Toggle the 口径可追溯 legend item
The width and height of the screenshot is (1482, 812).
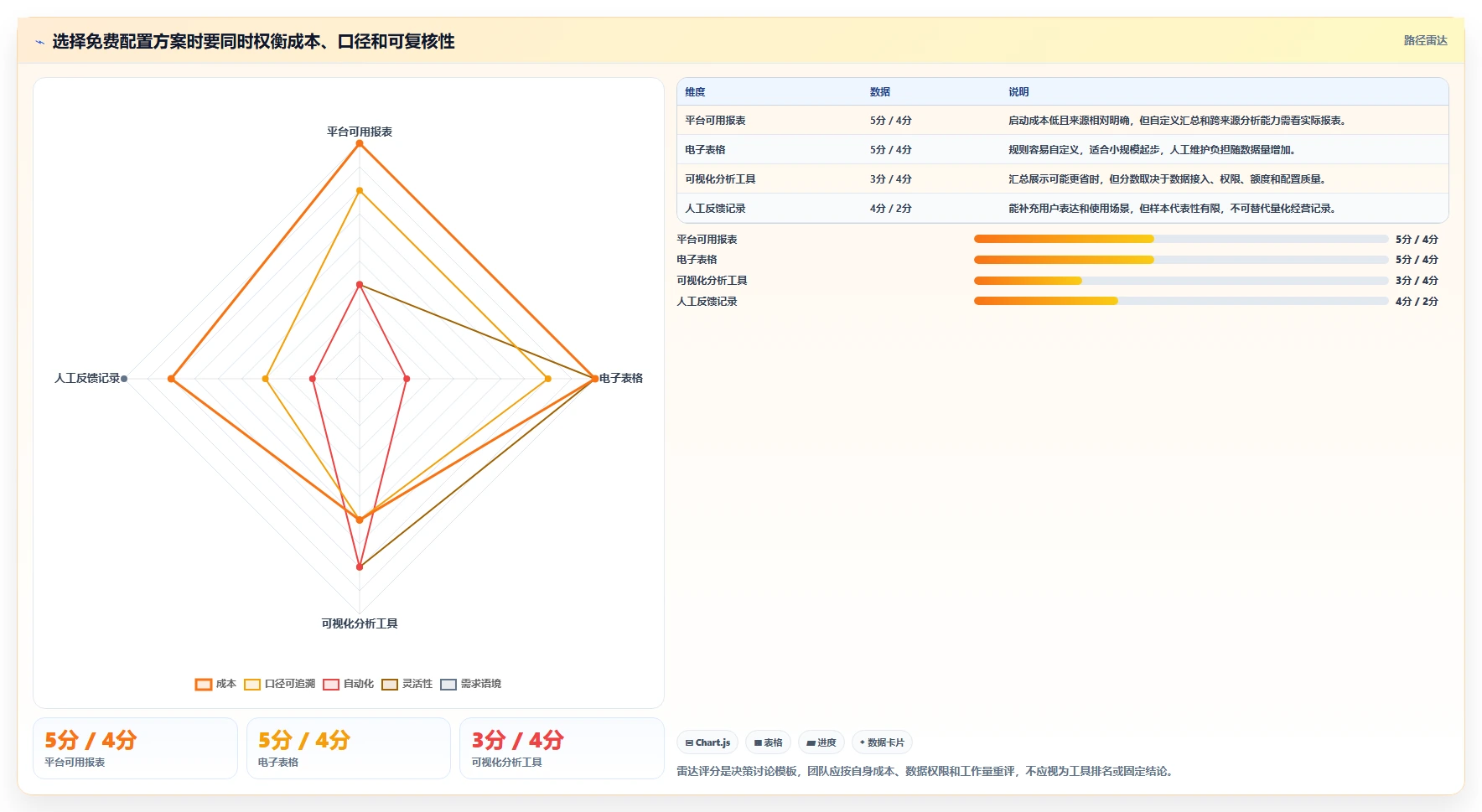click(279, 684)
